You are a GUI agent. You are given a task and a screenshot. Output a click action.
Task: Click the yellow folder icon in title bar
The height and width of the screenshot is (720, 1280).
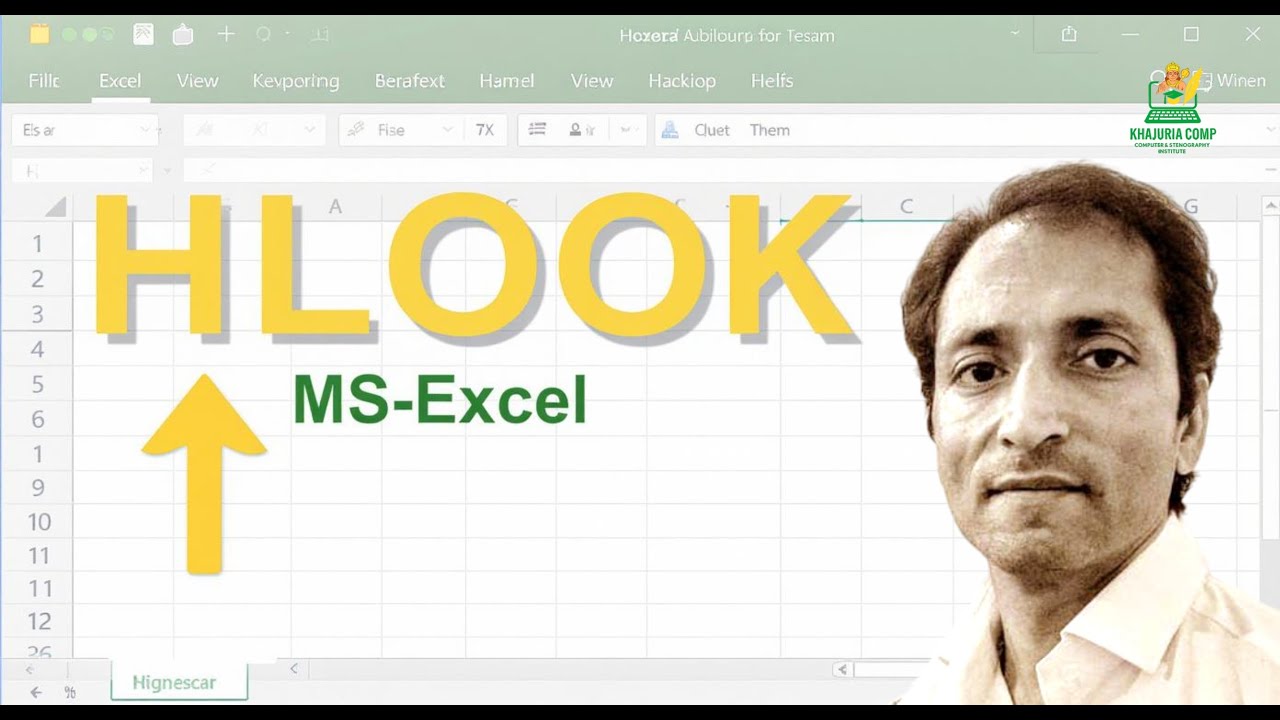pyautogui.click(x=40, y=35)
